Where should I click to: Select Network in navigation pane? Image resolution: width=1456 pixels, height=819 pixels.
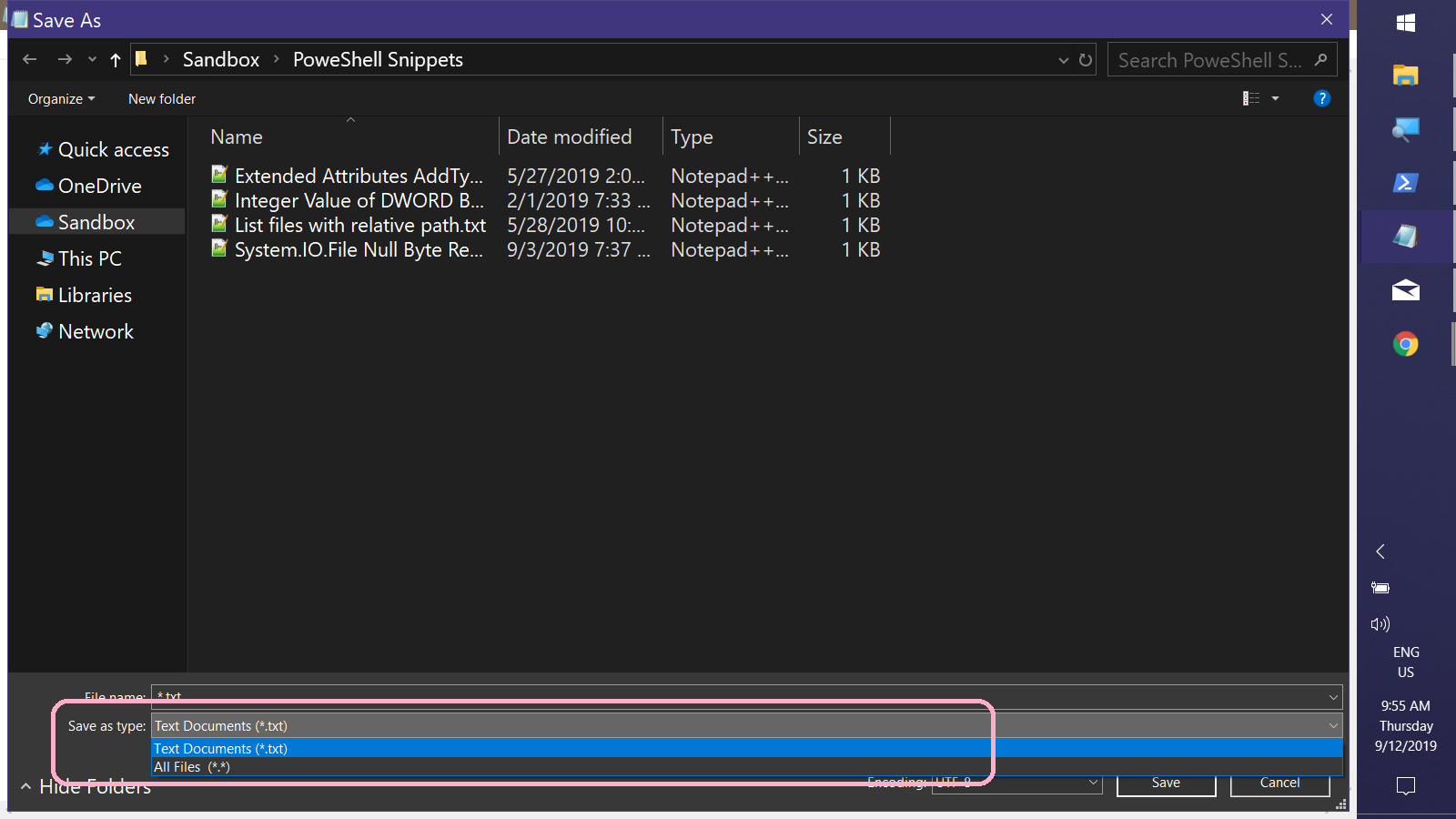pos(86,331)
